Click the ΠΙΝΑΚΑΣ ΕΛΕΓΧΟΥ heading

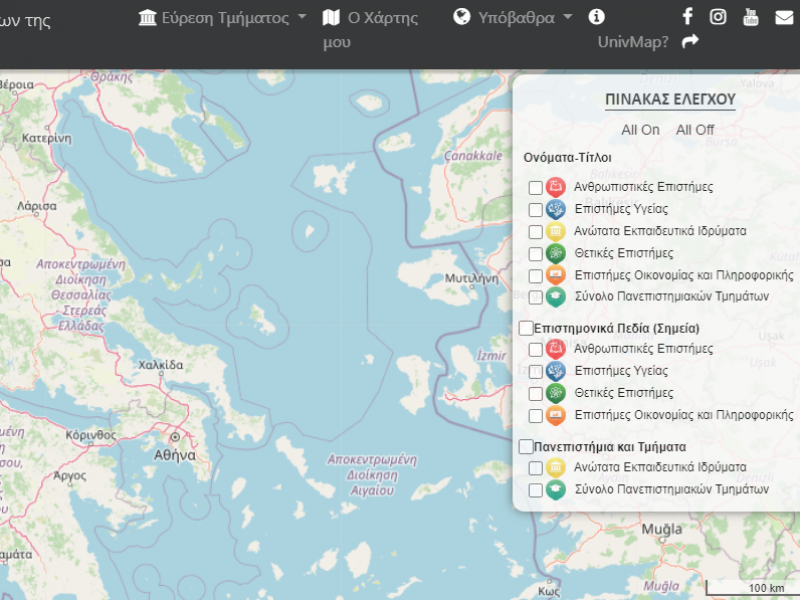tap(670, 99)
